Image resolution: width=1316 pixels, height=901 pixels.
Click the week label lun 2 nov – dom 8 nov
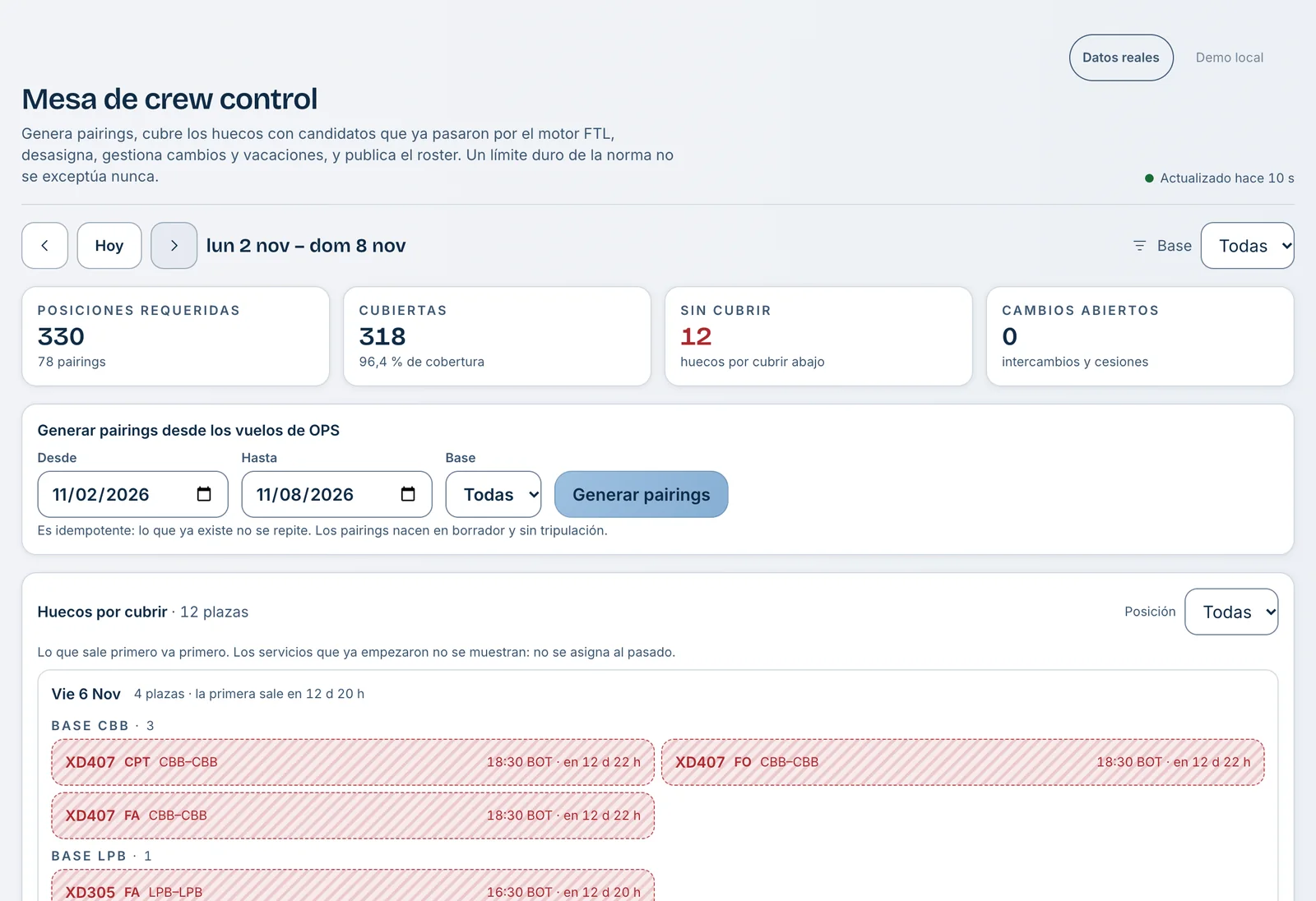click(x=306, y=246)
